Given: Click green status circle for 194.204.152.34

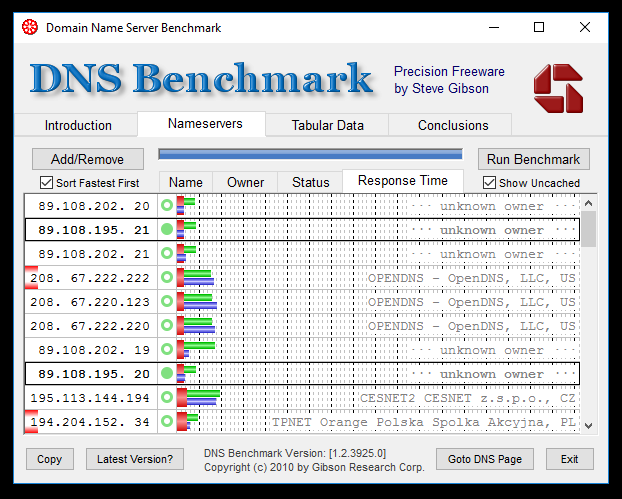Looking at the screenshot, I should [167, 422].
